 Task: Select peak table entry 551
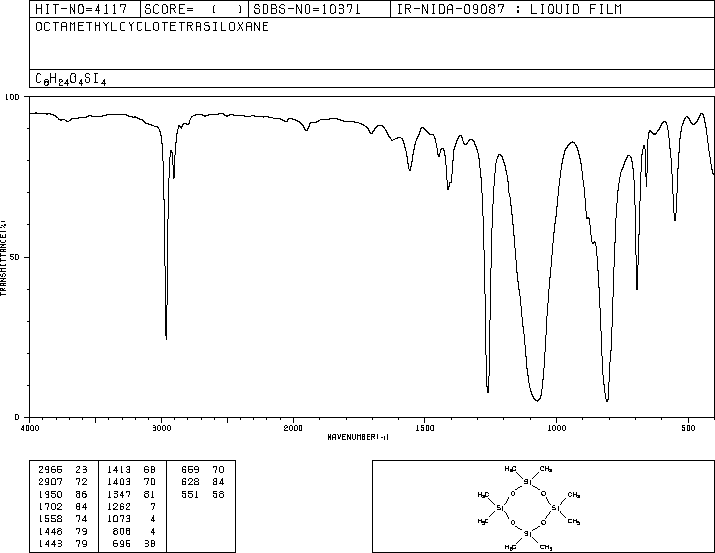point(190,495)
